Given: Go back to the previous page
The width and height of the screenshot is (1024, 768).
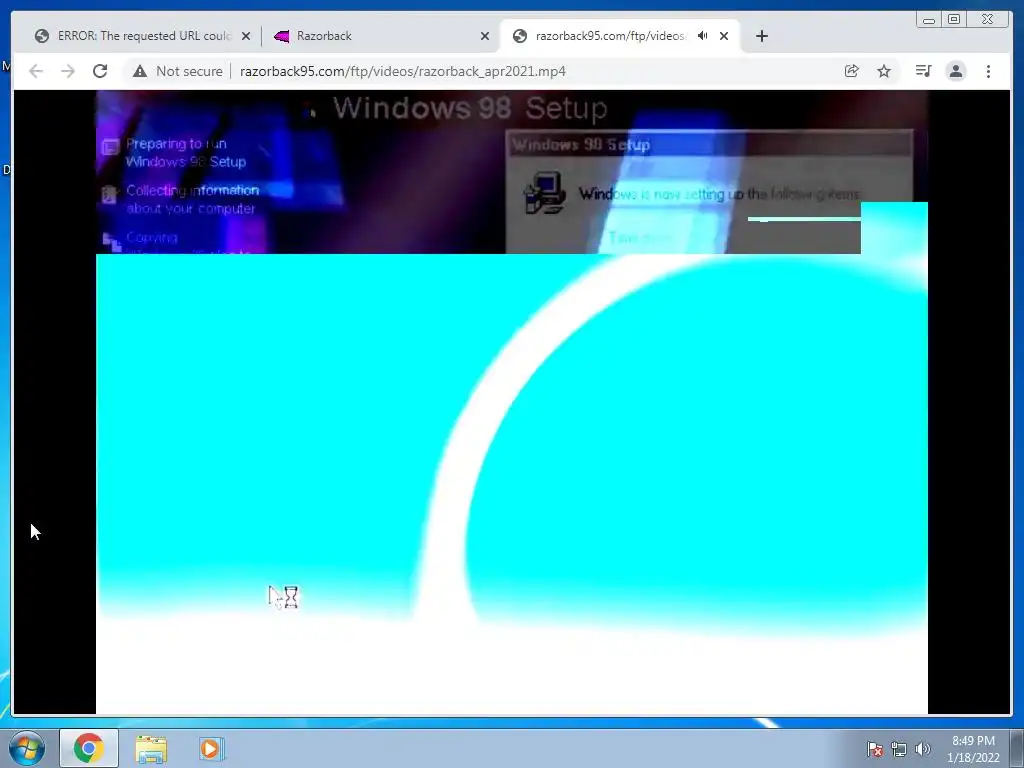Looking at the screenshot, I should 36,71.
